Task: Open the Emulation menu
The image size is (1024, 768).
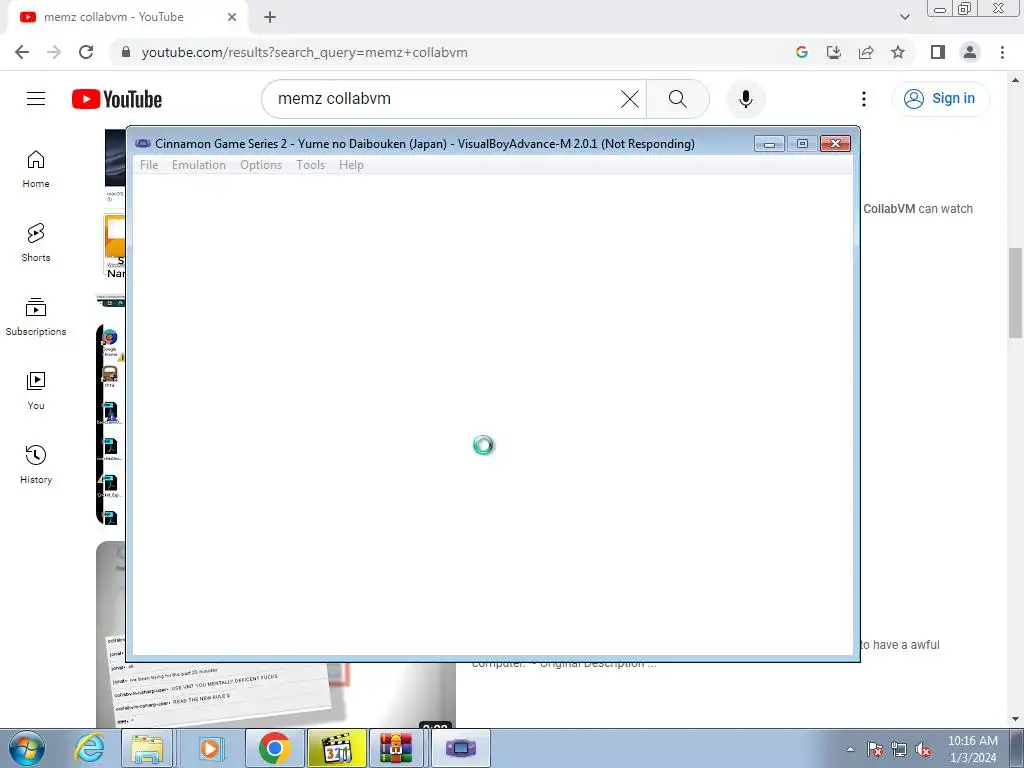Action: pos(199,165)
